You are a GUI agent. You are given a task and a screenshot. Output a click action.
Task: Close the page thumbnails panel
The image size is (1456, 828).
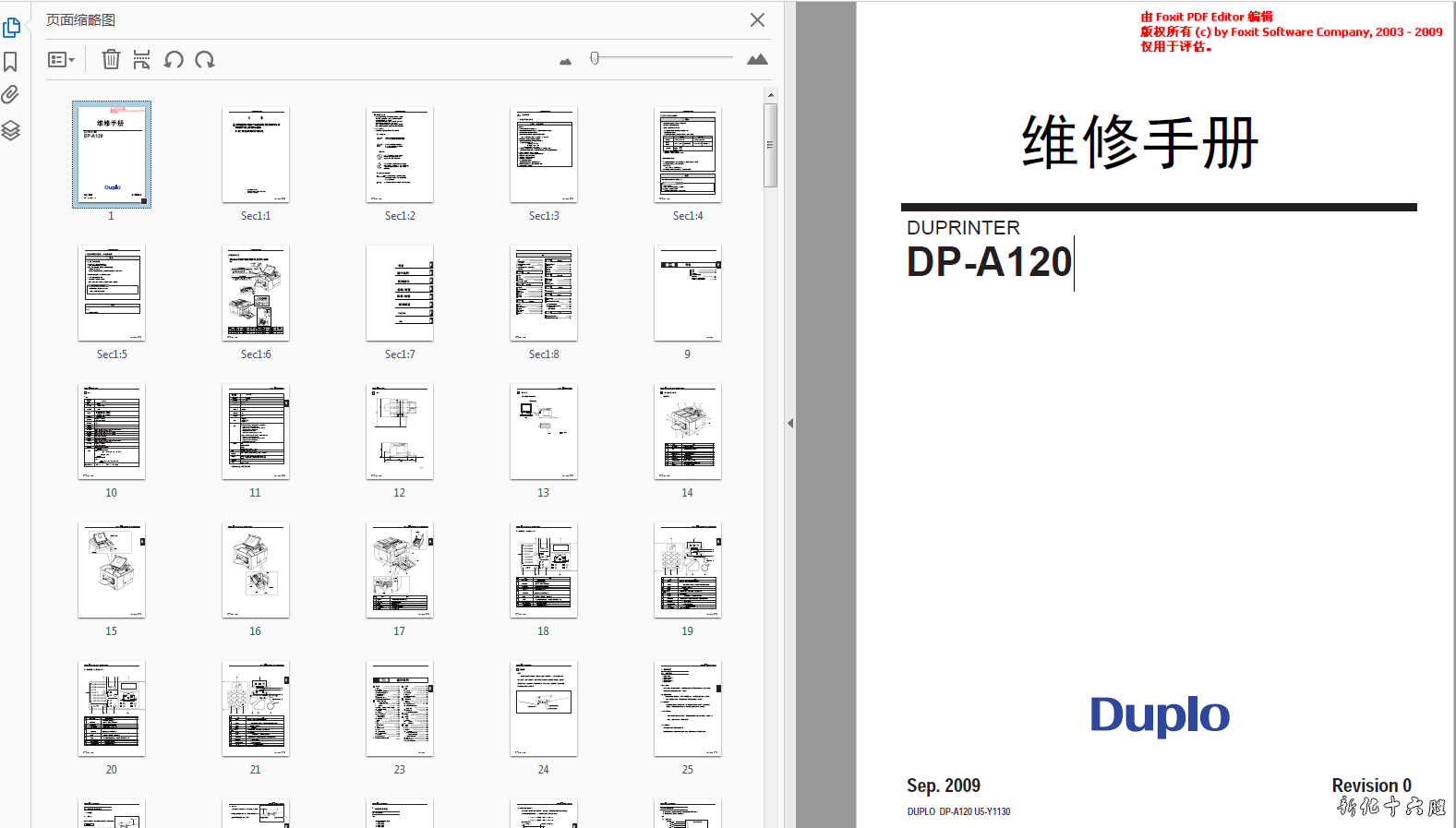point(757,20)
